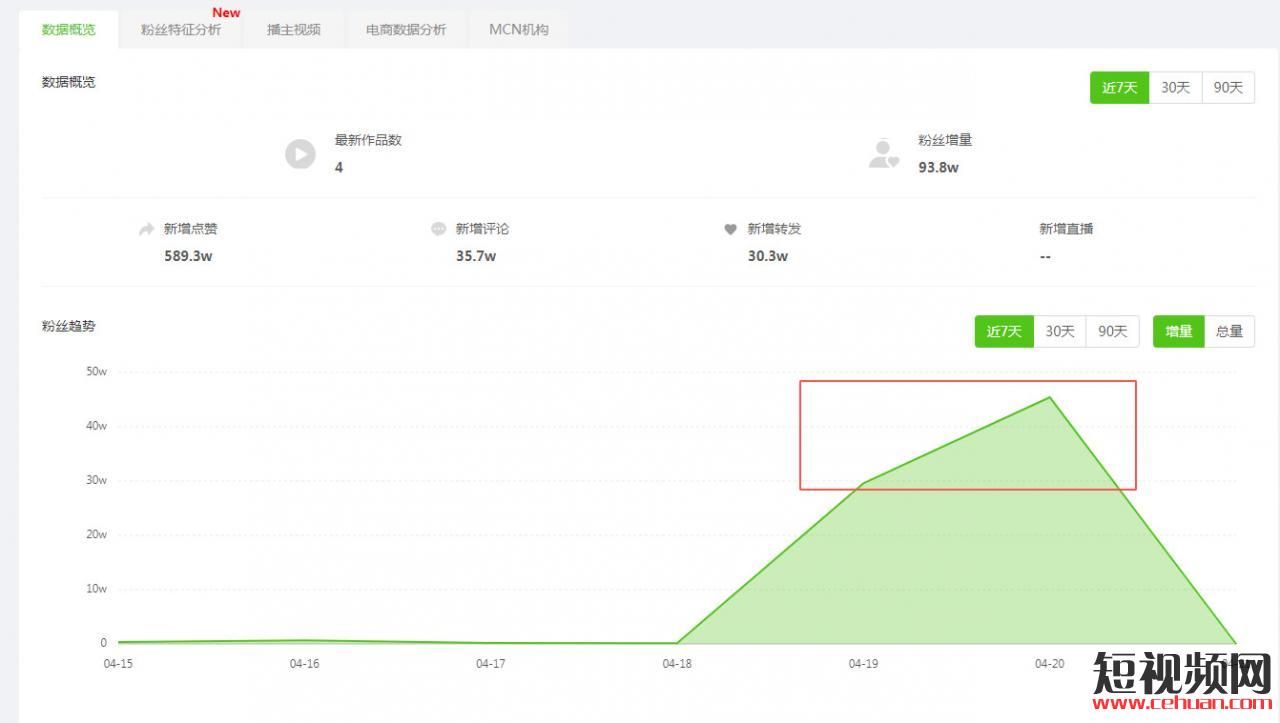This screenshot has height=723, width=1280.
Task: Click the share arrow icon beside 新增点赞
Action: click(x=146, y=229)
